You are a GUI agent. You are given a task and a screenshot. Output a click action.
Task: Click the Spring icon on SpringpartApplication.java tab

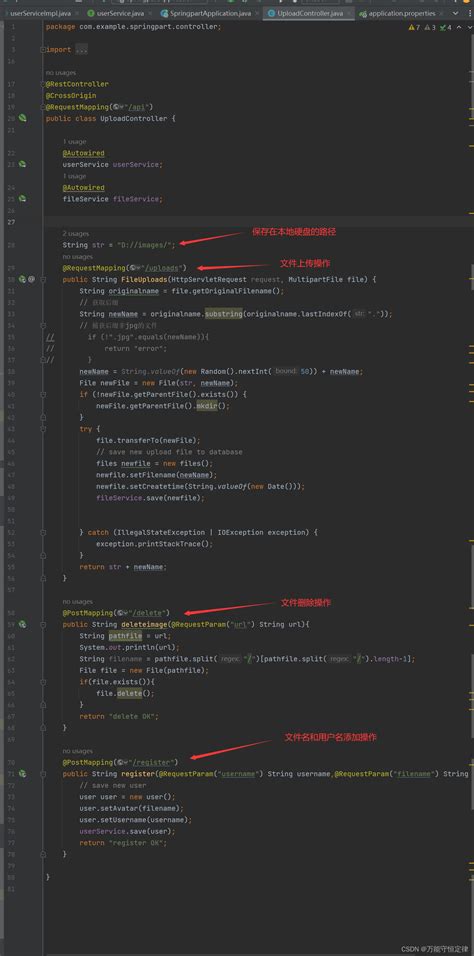[165, 13]
